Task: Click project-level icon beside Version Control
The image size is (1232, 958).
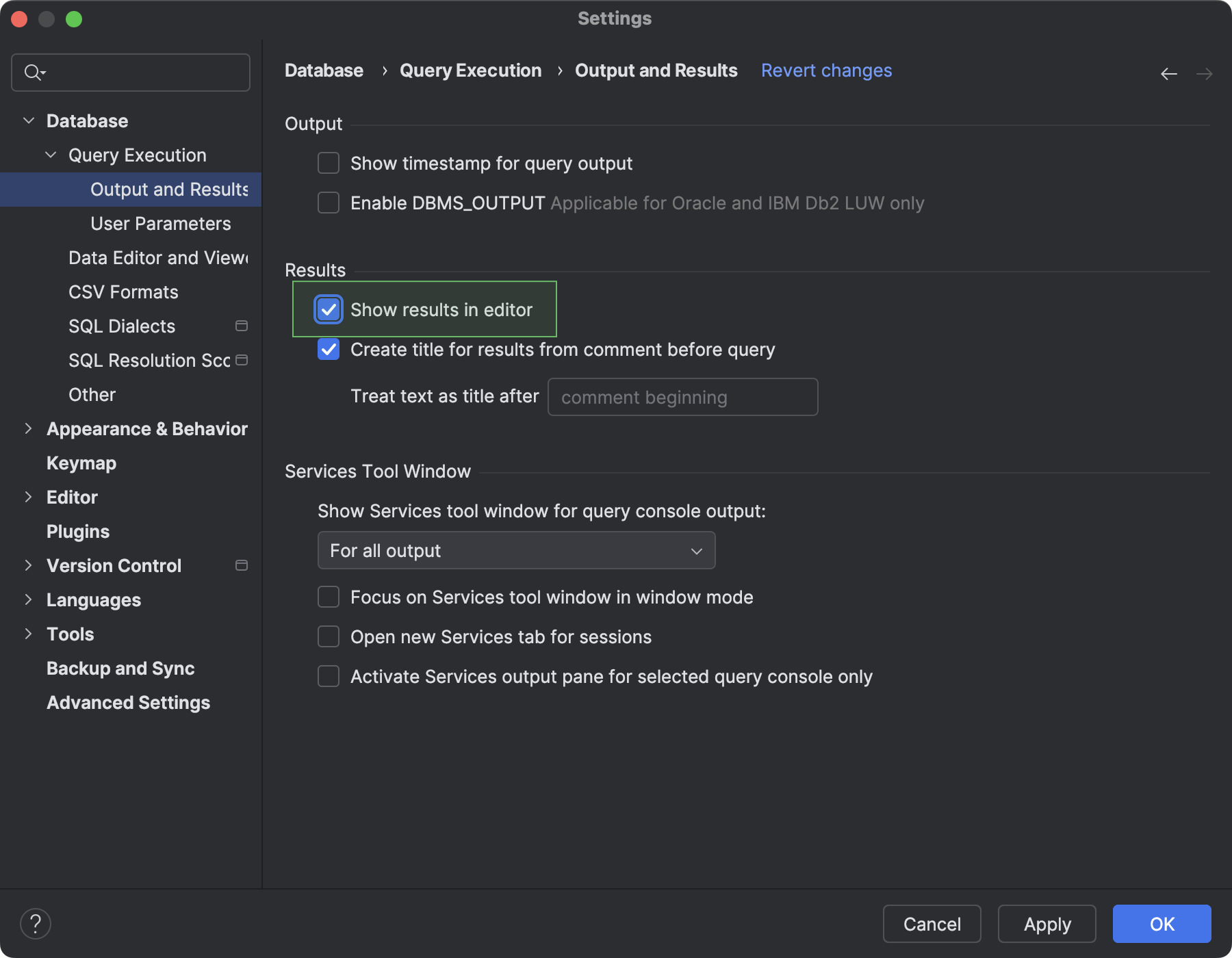Action: (x=242, y=565)
